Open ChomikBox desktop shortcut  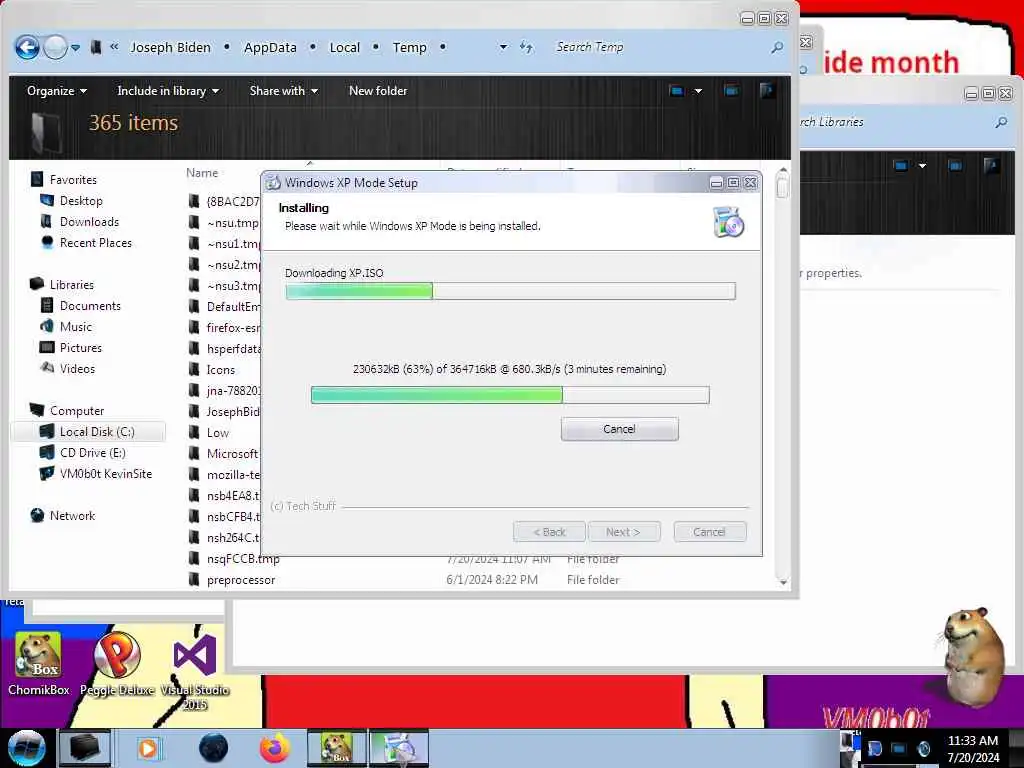tap(39, 664)
